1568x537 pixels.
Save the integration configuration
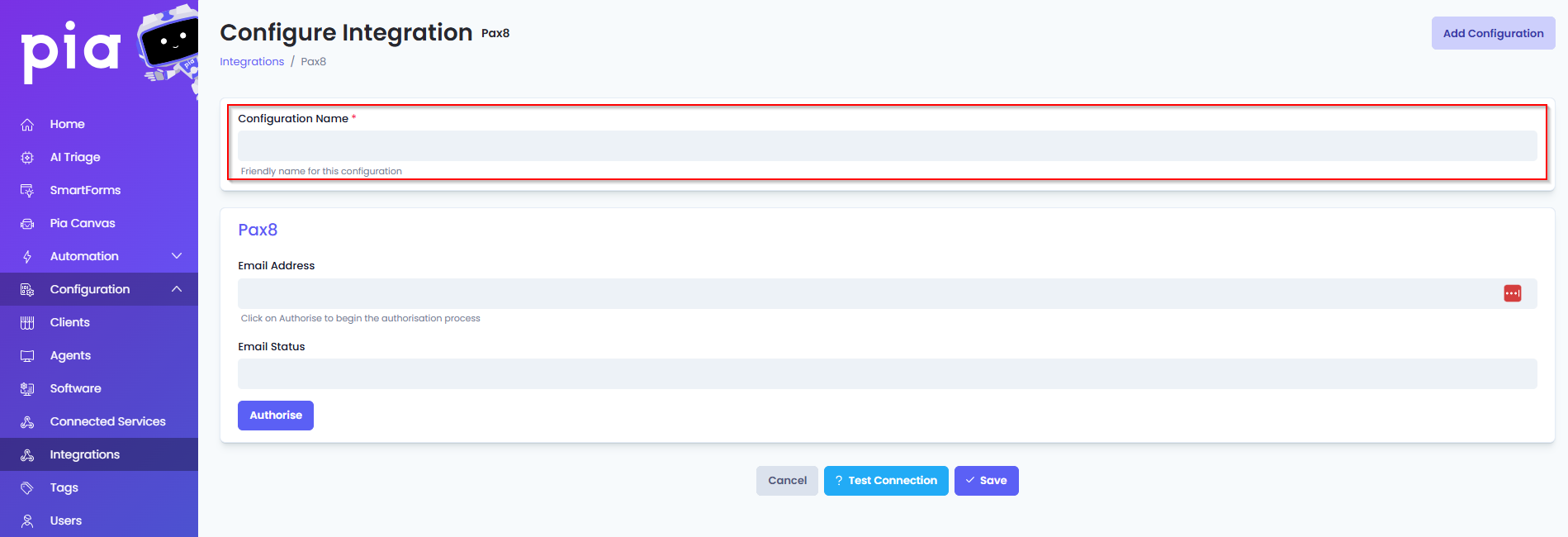[986, 481]
